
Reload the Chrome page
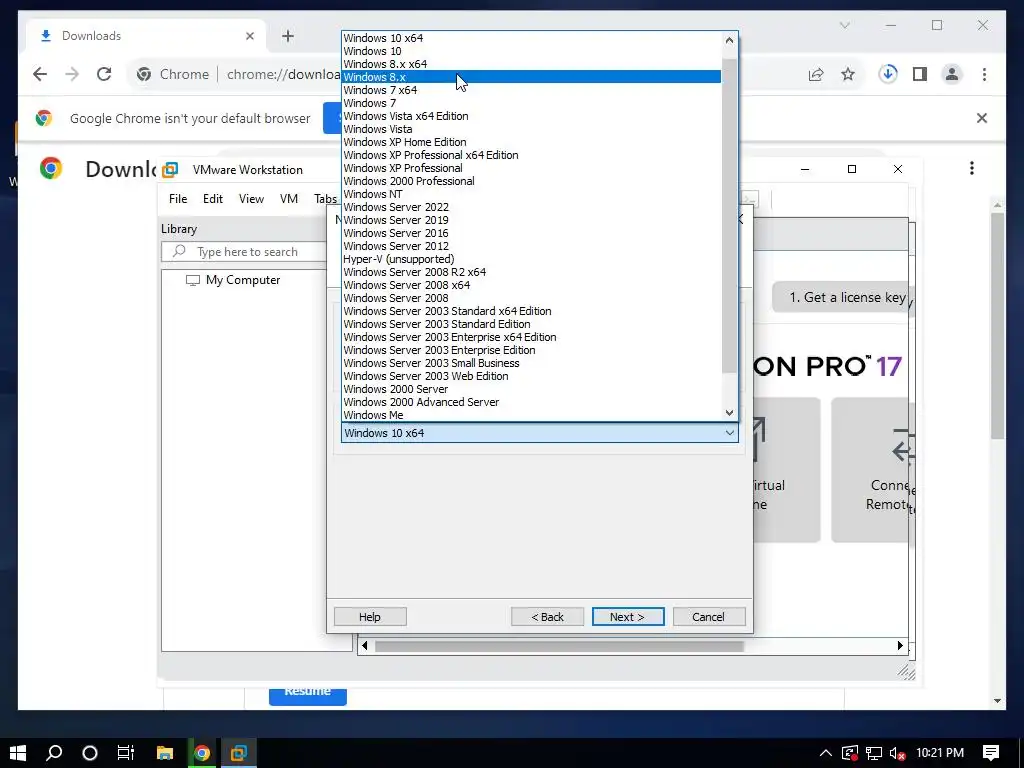pos(104,74)
